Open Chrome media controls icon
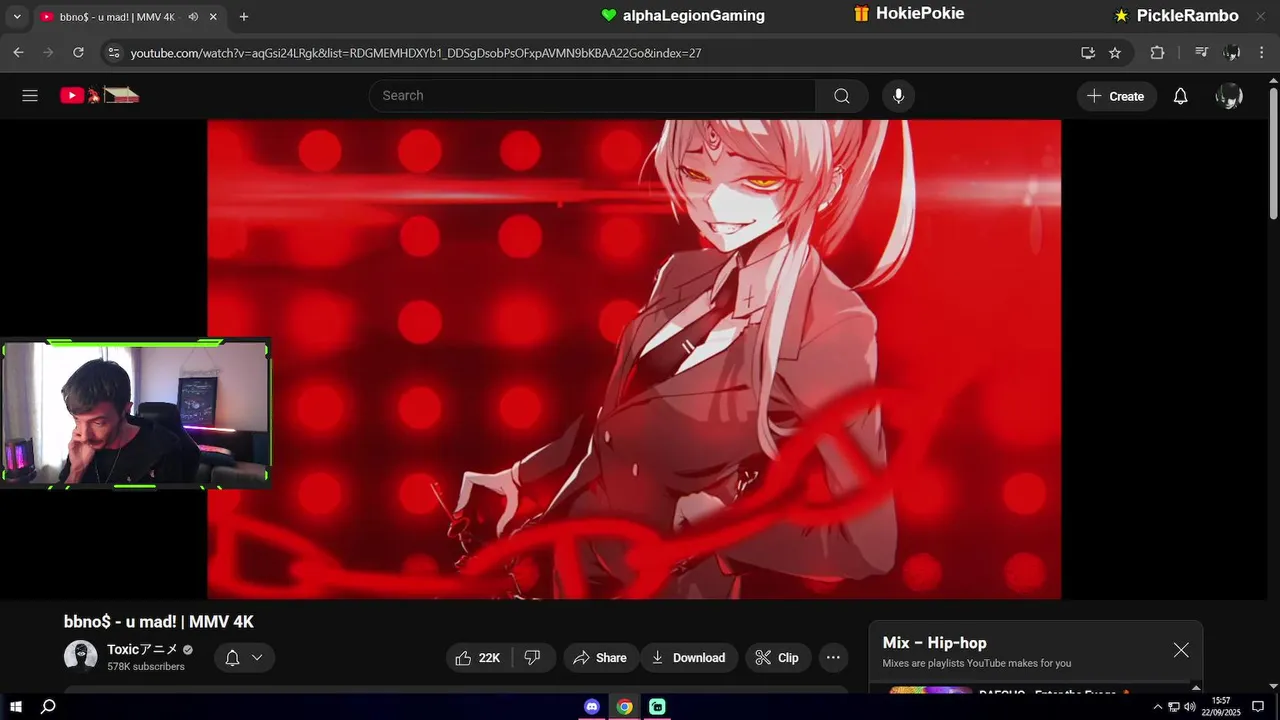This screenshot has width=1280, height=720. [1202, 53]
